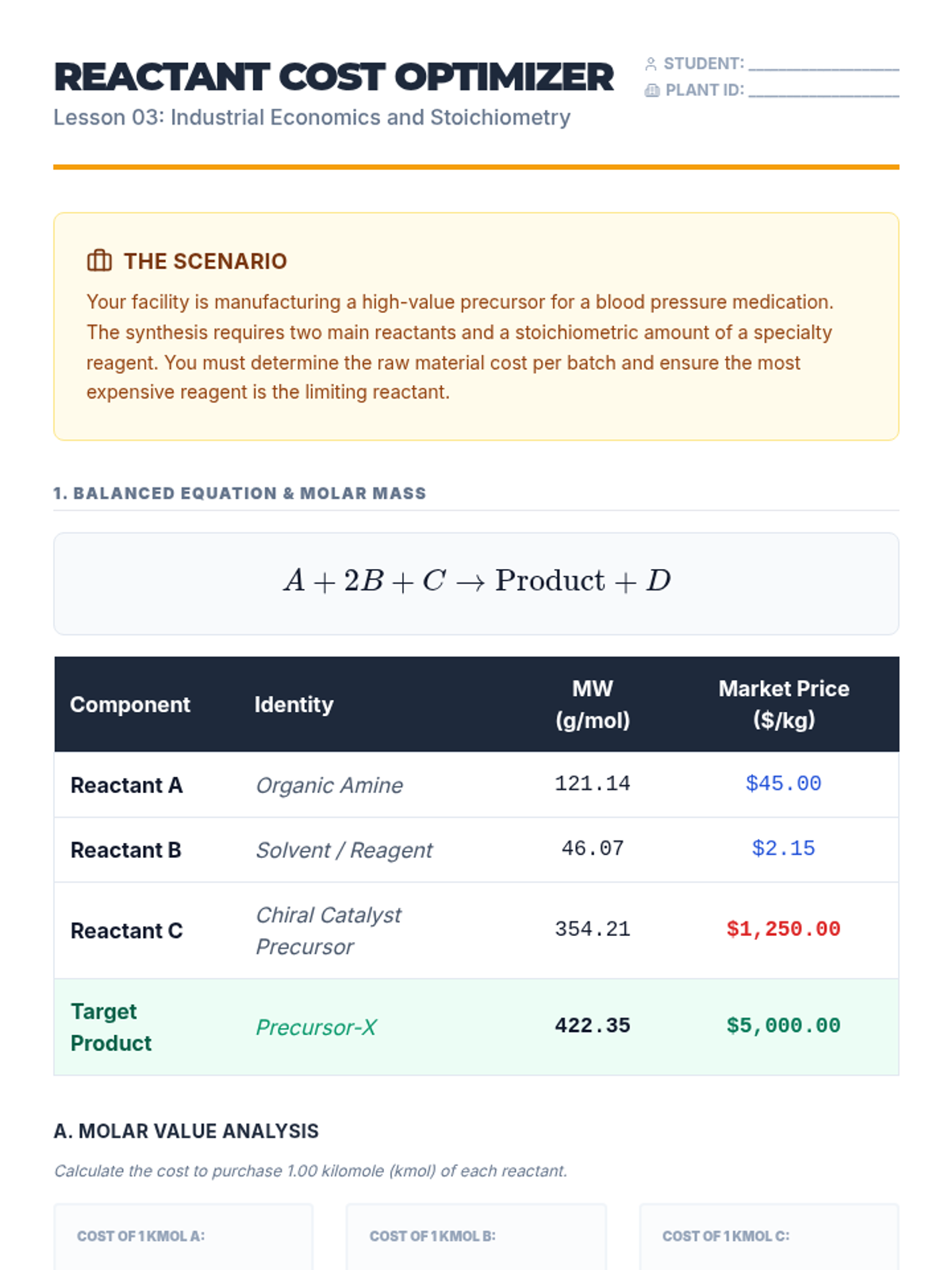Click the Student name blank line
Image resolution: width=952 pixels, height=1270 pixels.
coord(823,63)
